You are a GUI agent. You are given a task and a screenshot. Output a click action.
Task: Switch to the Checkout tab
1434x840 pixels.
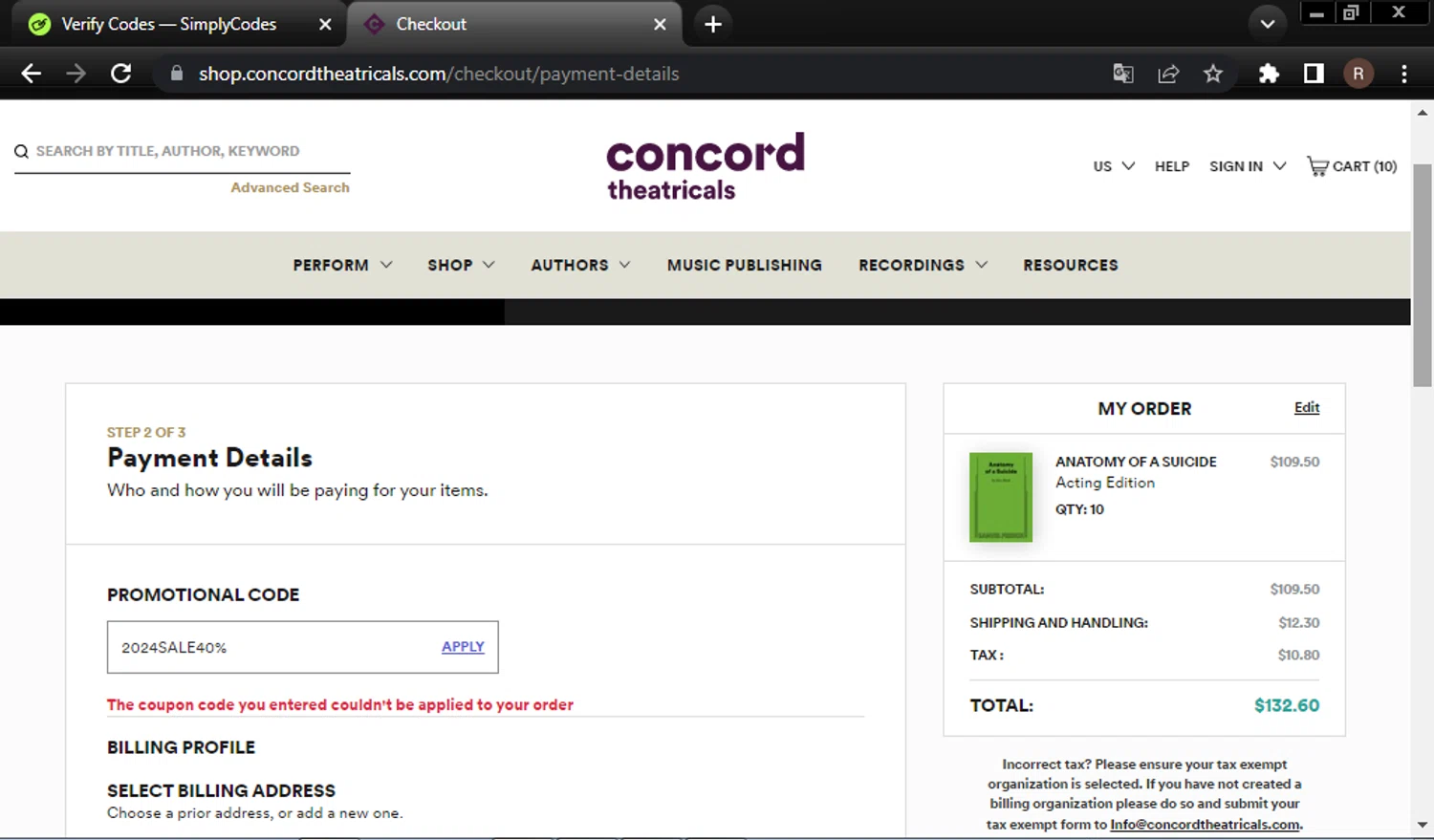pos(514,25)
